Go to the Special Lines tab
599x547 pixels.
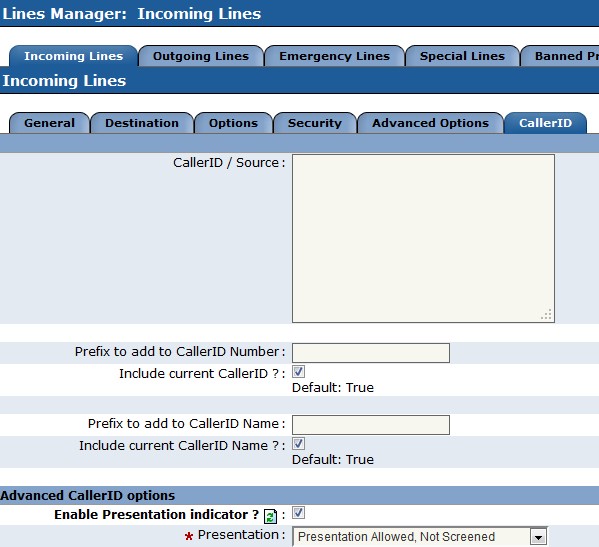coord(462,56)
